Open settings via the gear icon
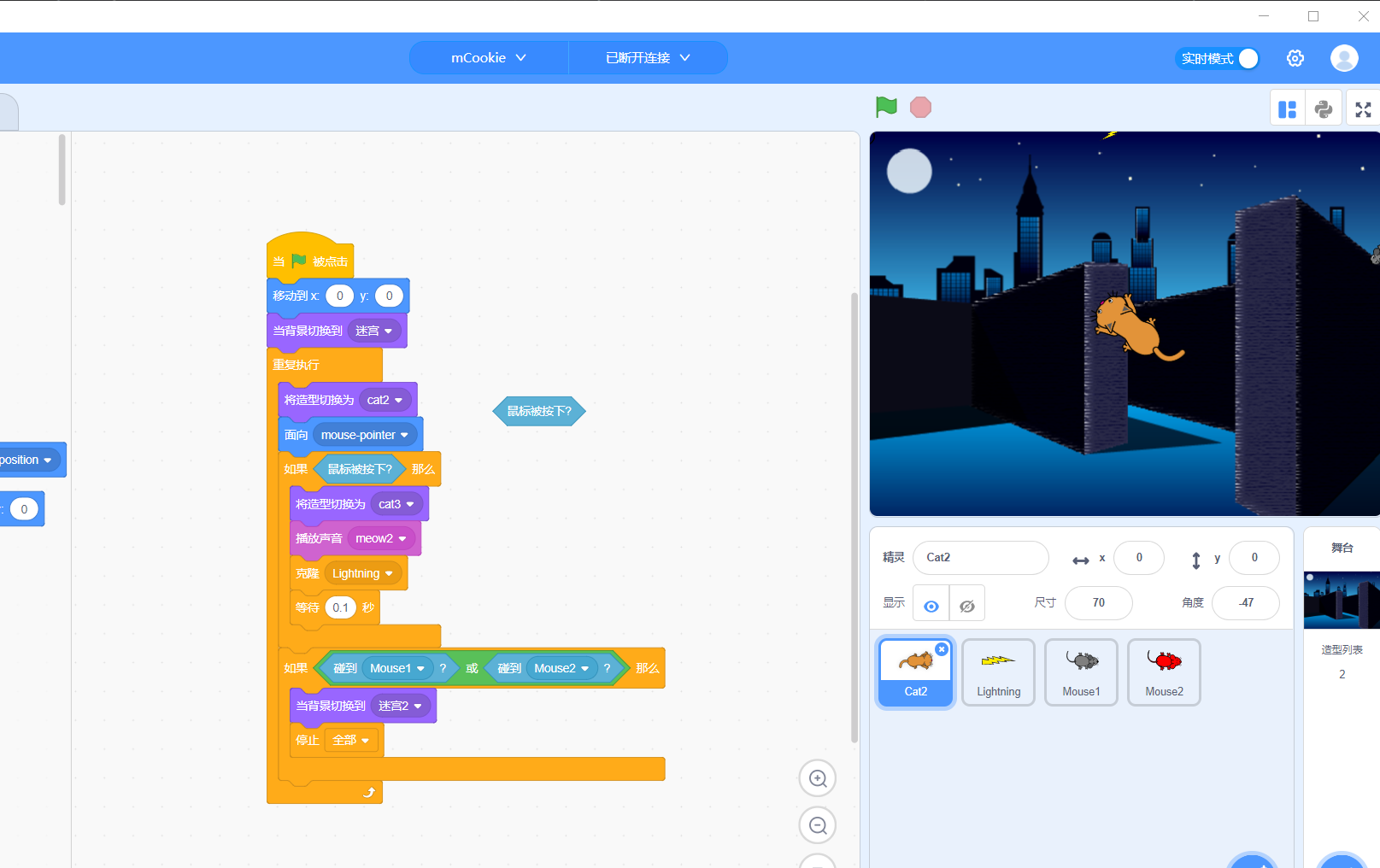This screenshot has height=868, width=1380. coord(1295,58)
